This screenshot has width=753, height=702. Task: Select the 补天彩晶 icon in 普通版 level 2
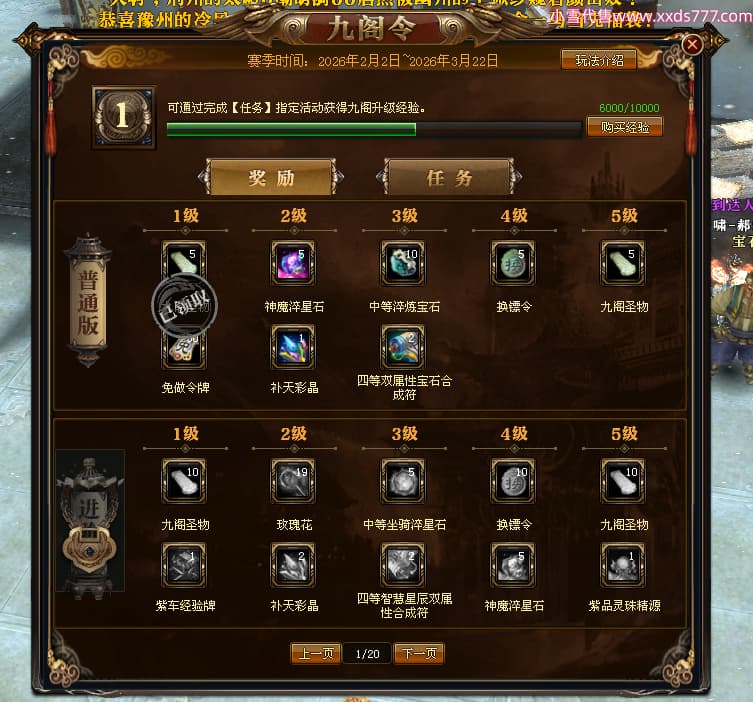(x=293, y=347)
